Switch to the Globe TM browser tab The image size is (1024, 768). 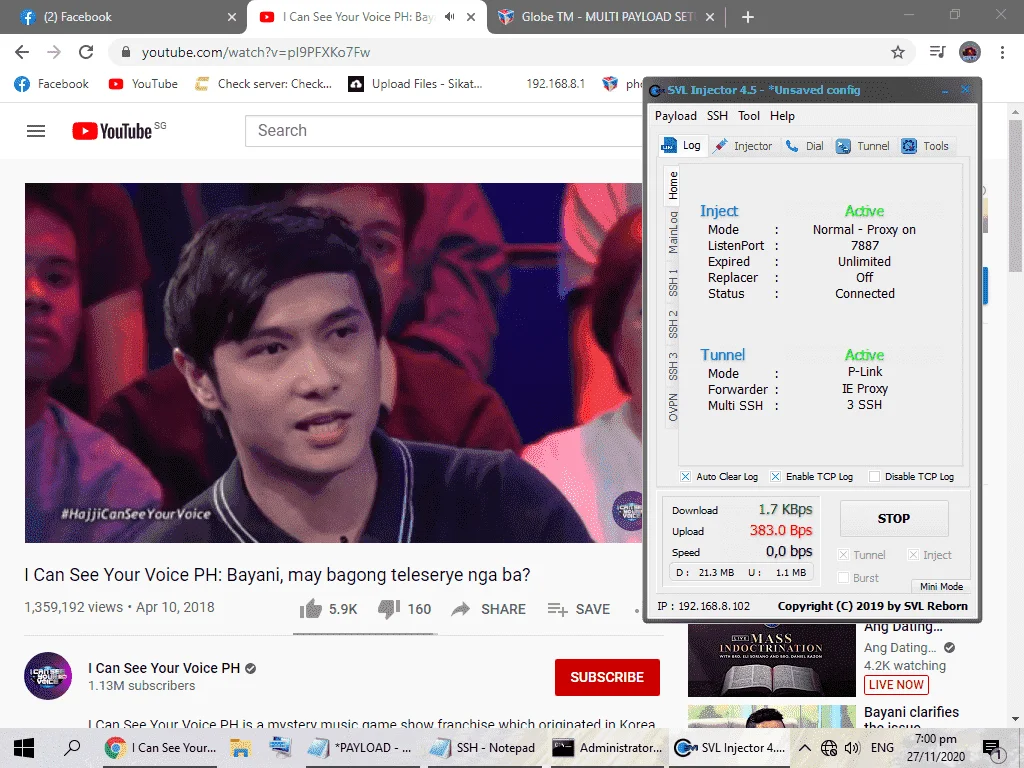point(606,17)
